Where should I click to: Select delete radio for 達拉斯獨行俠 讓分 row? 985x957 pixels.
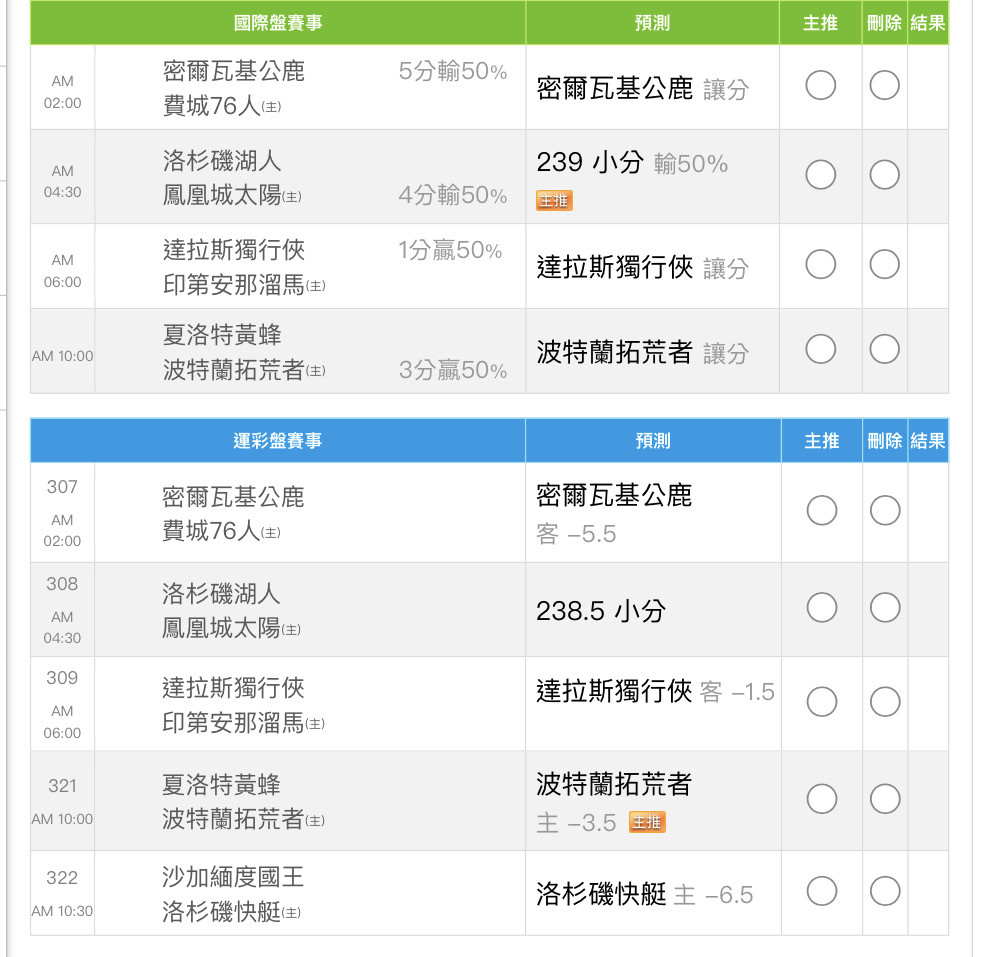(x=884, y=265)
